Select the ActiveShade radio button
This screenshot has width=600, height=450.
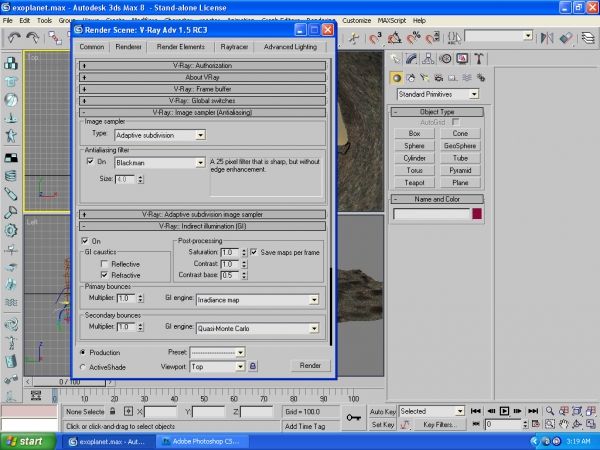click(83, 367)
